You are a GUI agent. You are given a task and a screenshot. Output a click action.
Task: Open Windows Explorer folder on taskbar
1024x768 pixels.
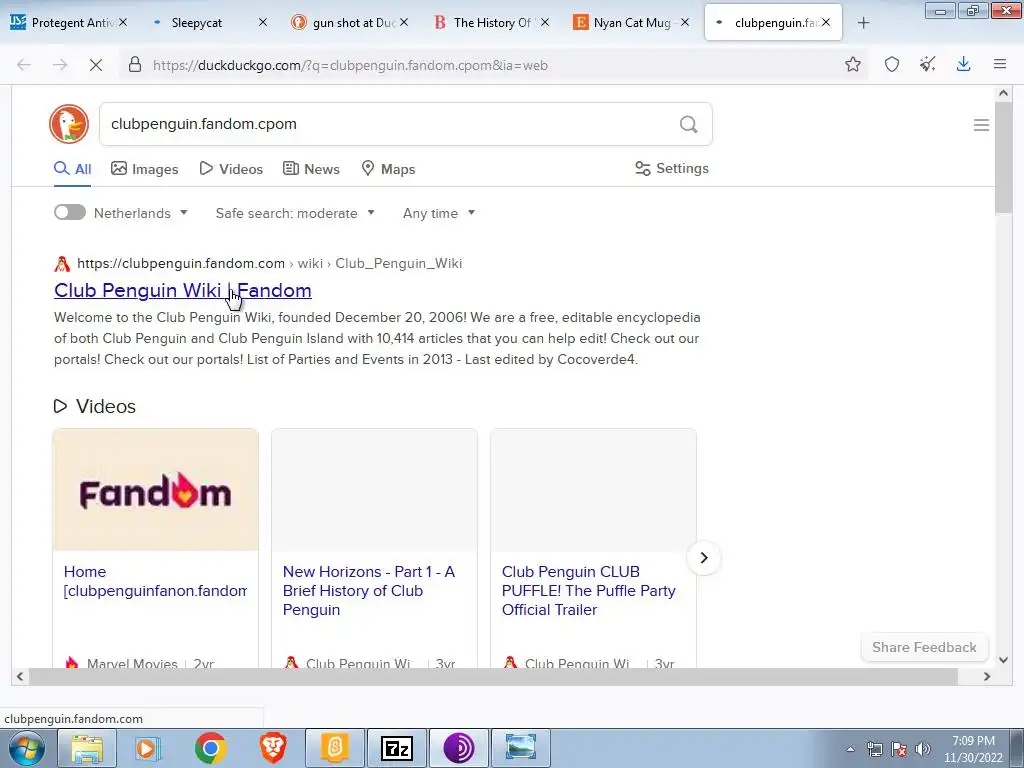point(87,748)
